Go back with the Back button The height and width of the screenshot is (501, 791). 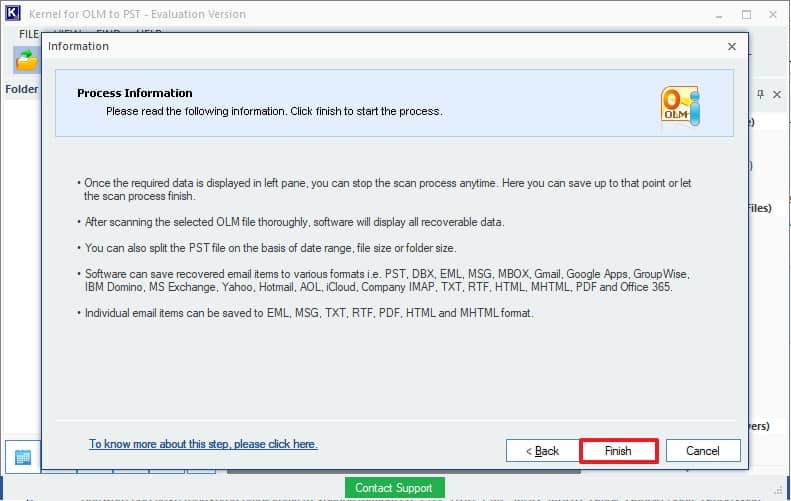542,451
